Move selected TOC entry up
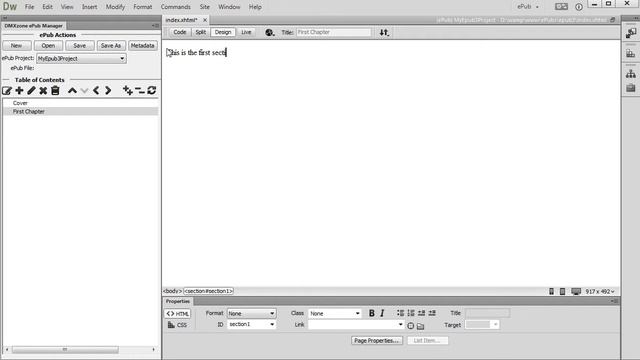This screenshot has height=360, width=640. 72,91
